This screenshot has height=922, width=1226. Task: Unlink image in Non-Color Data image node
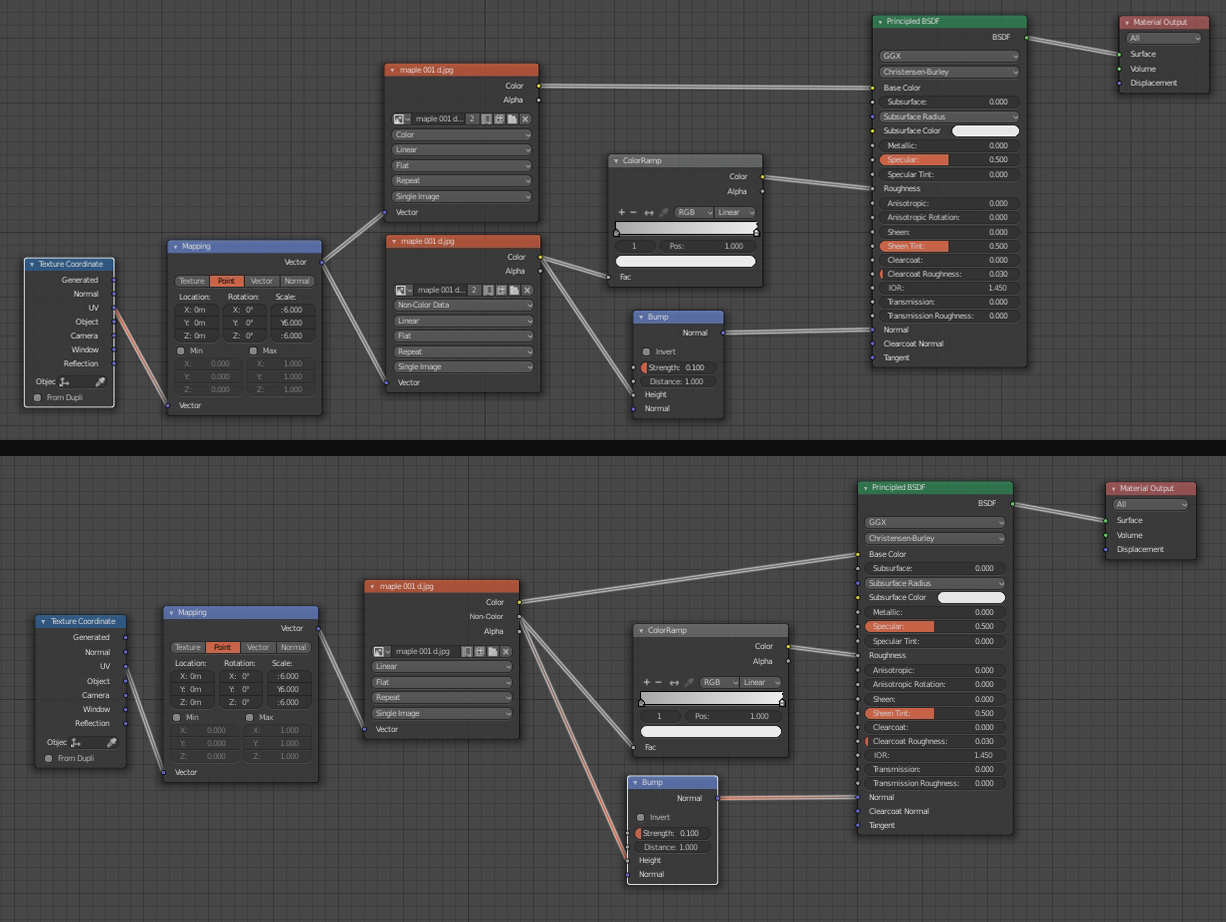(527, 290)
